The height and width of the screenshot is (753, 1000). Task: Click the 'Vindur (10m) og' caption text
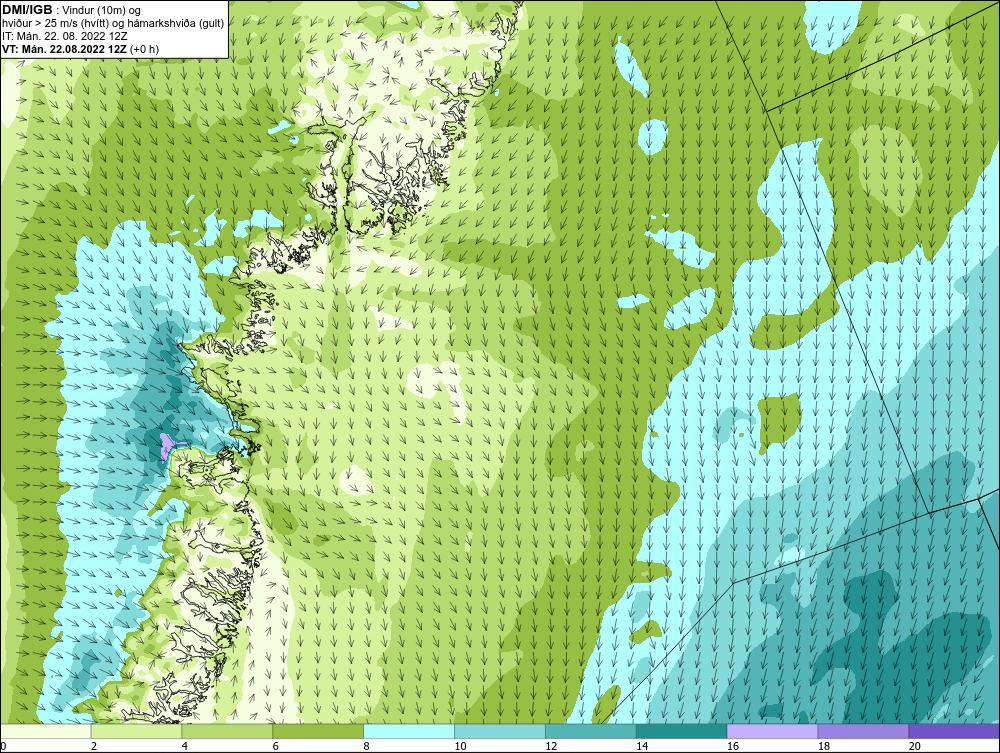[102, 10]
